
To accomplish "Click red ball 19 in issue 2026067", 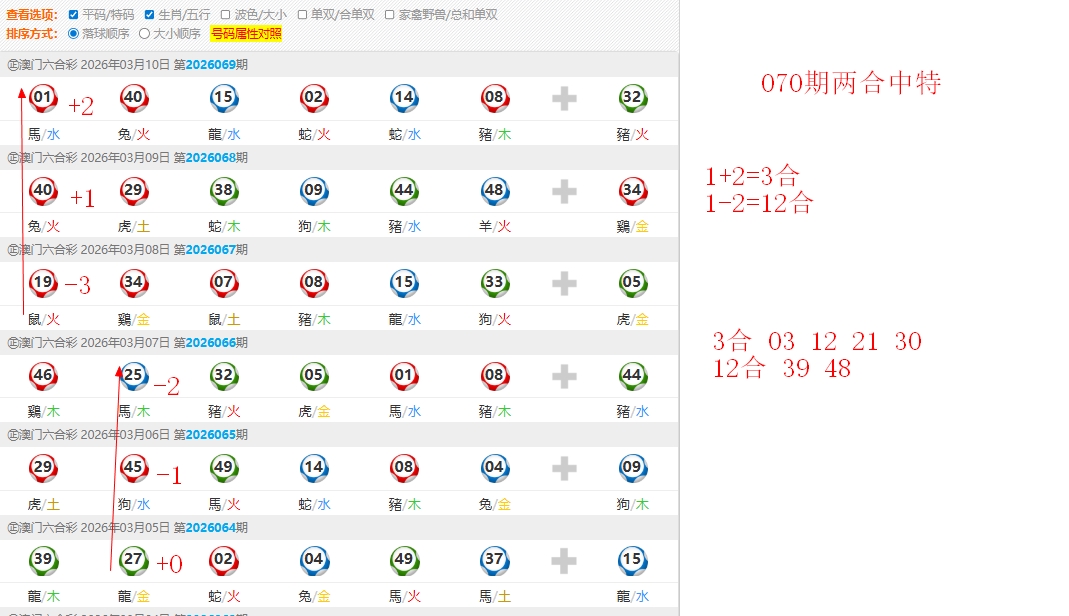I will 43,283.
